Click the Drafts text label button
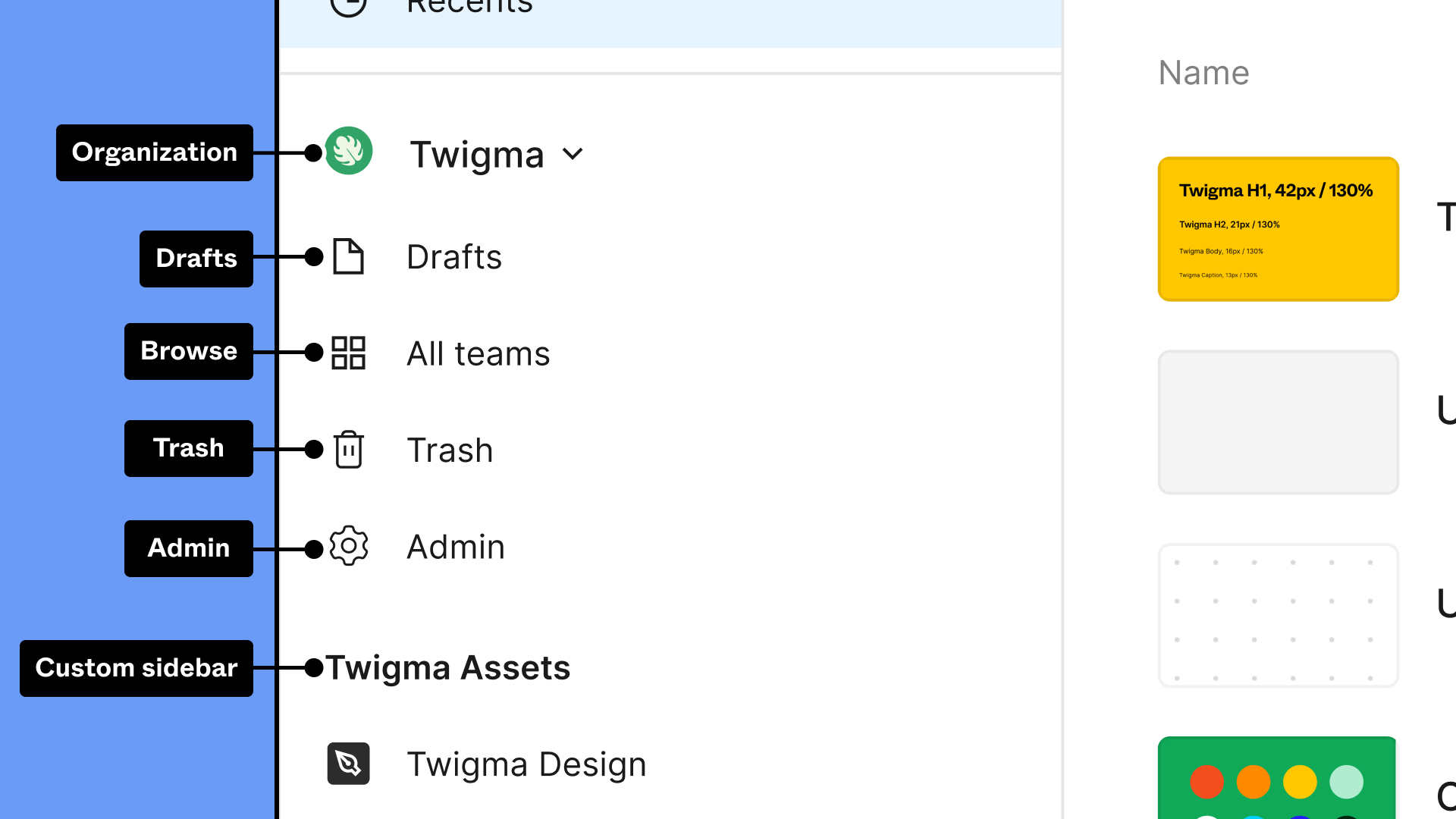Viewport: 1456px width, 819px height. point(453,256)
